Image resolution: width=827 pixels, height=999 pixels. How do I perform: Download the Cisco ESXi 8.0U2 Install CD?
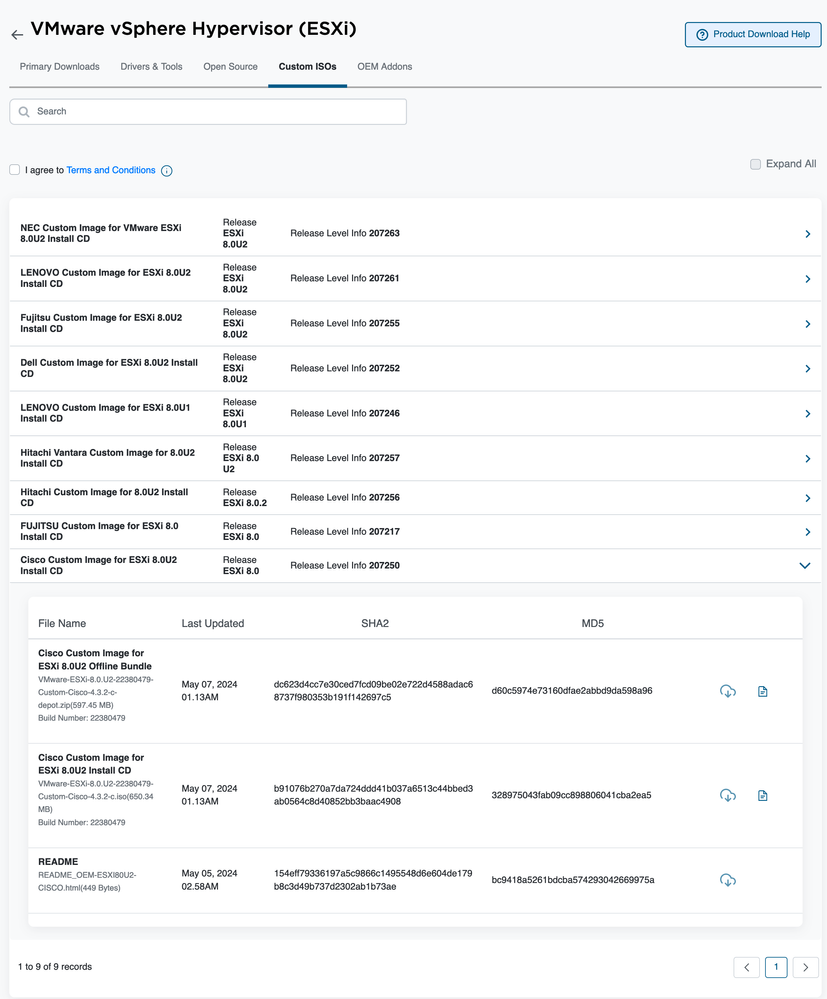pos(728,795)
